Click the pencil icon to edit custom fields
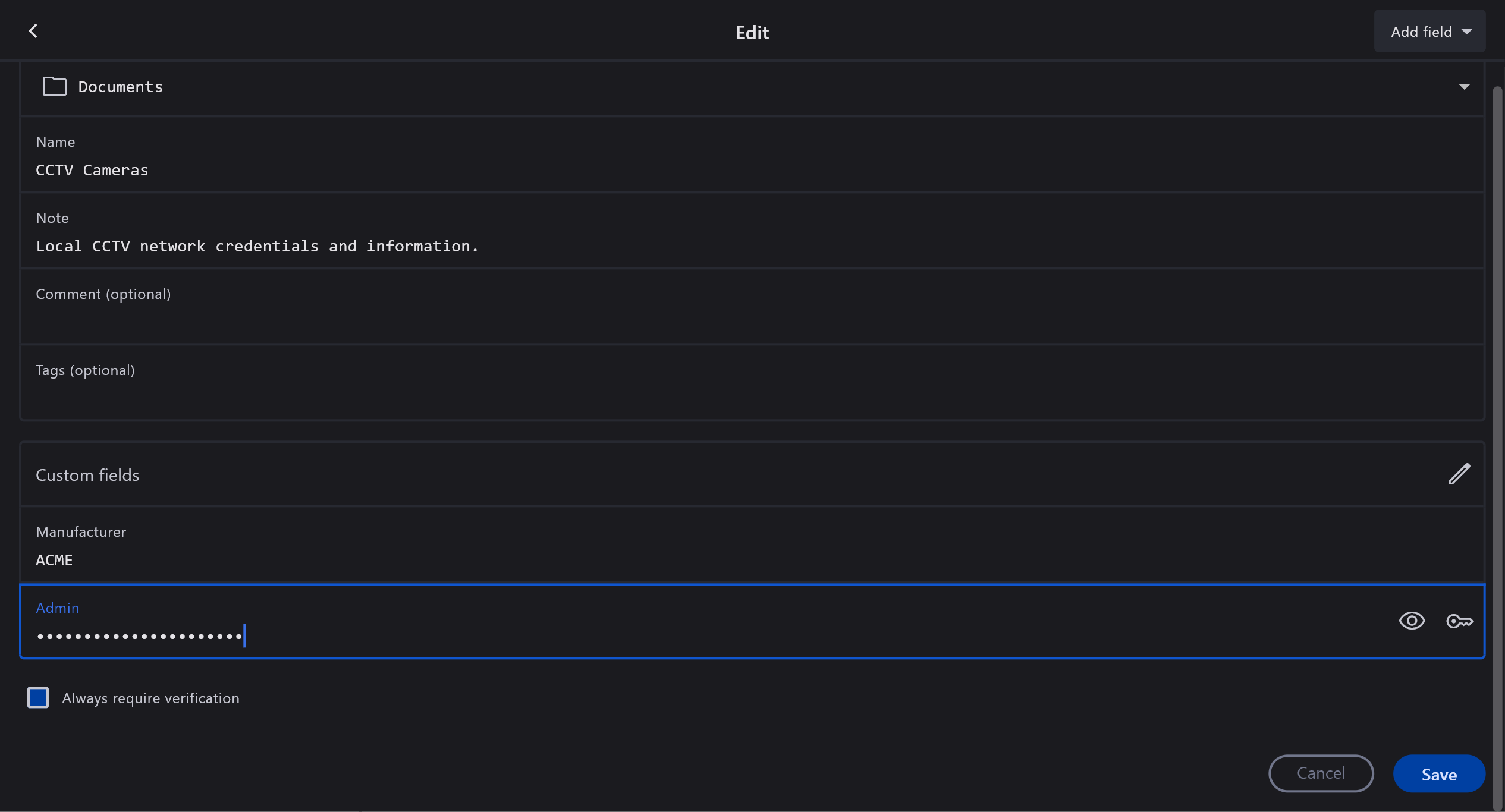This screenshot has width=1505, height=812. click(1459, 474)
